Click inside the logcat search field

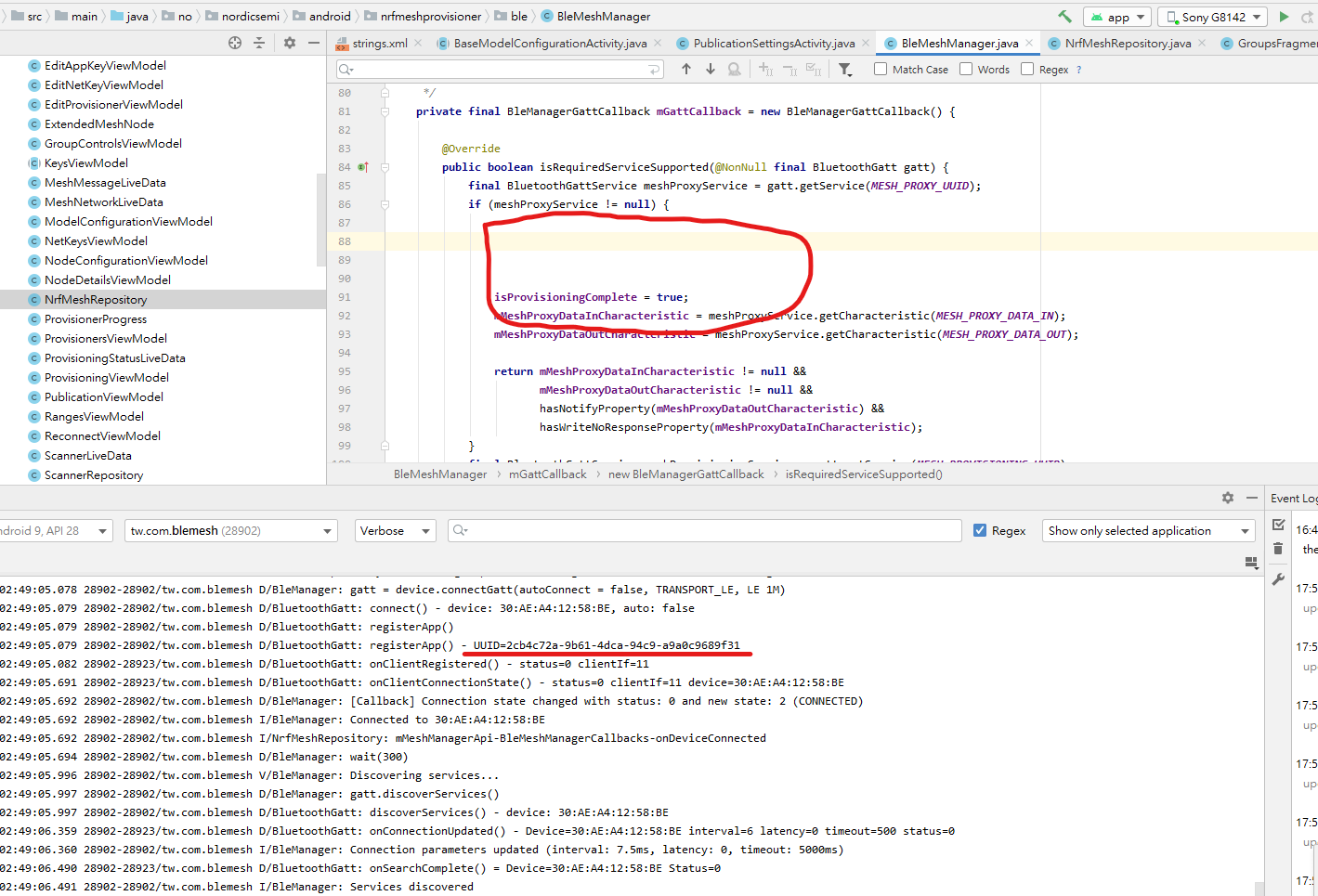click(706, 530)
